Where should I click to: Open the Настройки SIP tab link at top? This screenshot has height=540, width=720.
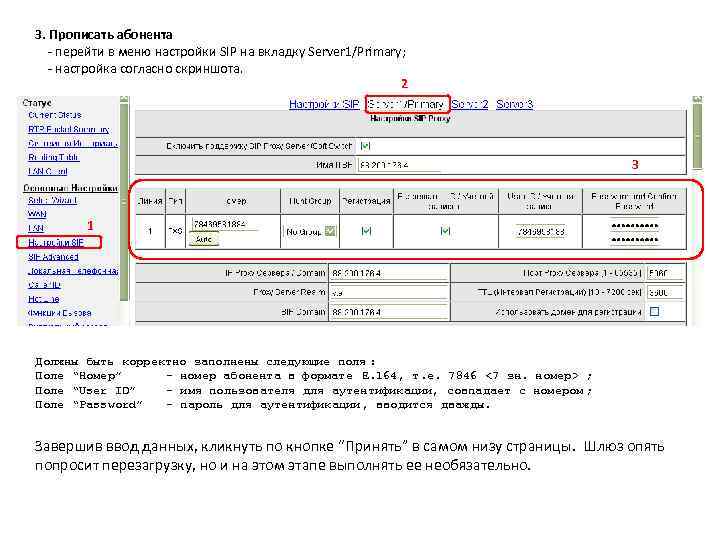coord(324,104)
